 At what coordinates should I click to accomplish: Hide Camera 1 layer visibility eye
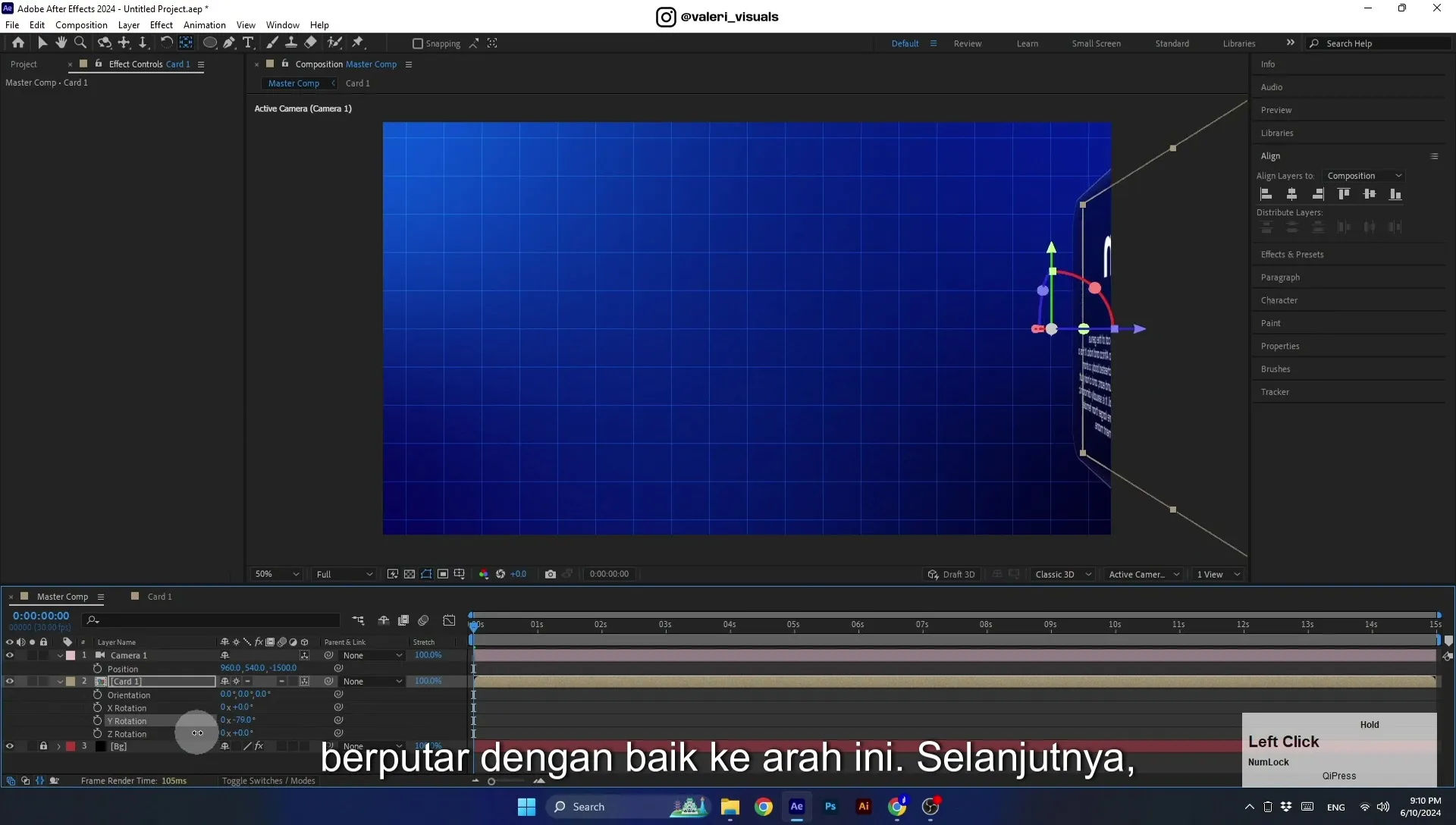(x=10, y=656)
